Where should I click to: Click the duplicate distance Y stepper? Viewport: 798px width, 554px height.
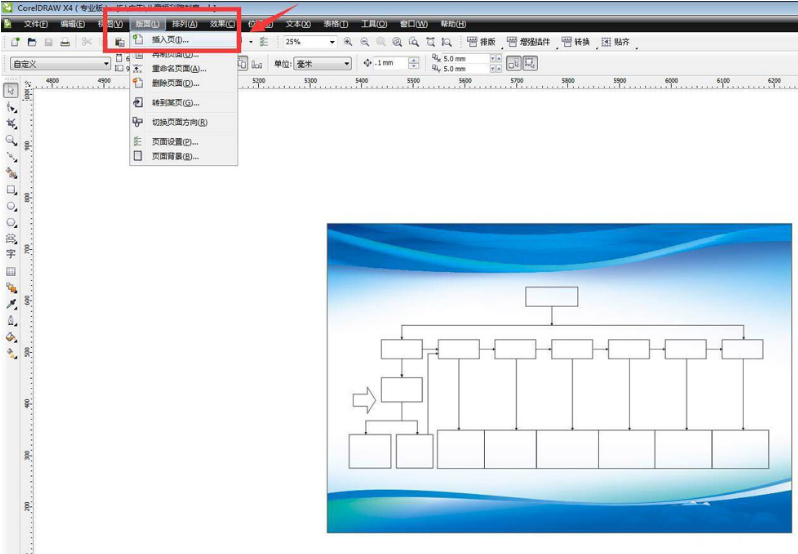tap(496, 68)
